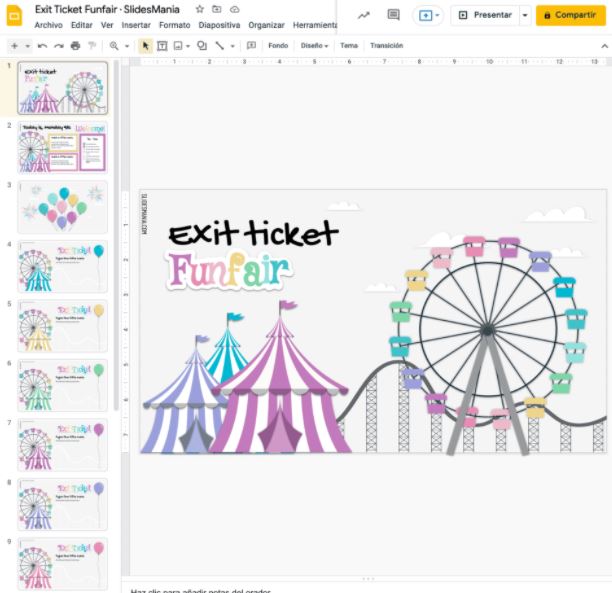Add a new slide with plus icon
This screenshot has width=612, height=593.
[x=14, y=46]
